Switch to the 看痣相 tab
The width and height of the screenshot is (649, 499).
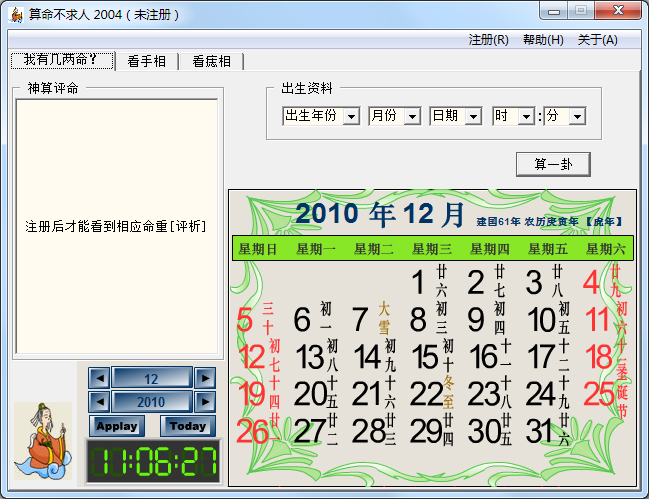[x=211, y=61]
